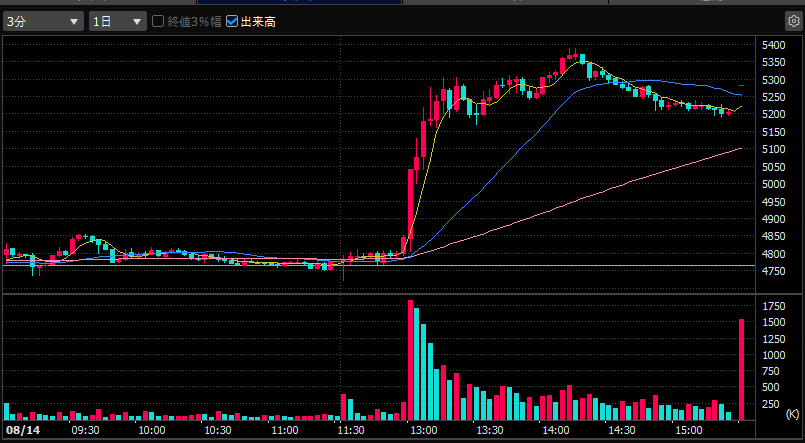Image resolution: width=805 pixels, height=443 pixels.
Task: Enable the 終値3%幅 checkbox
Action: (158, 21)
